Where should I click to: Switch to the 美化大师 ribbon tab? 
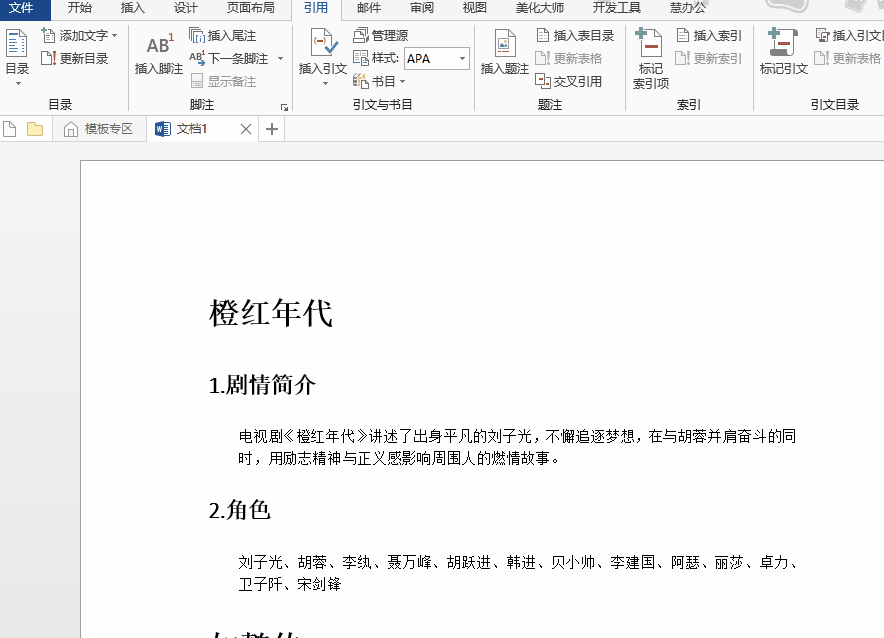click(x=540, y=8)
